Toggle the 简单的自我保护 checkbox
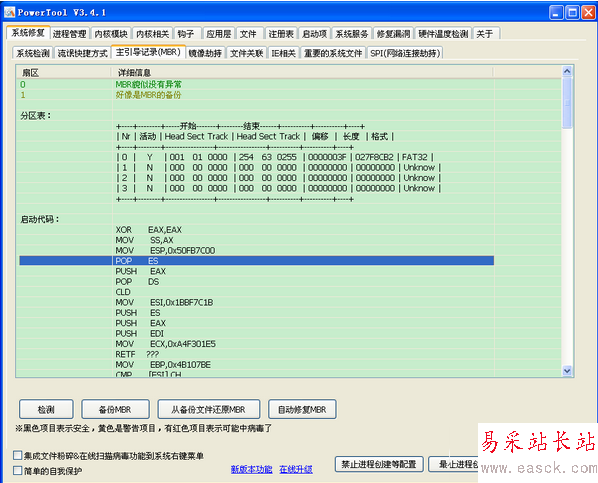Screen dimensions: 598x483 coord(18,470)
